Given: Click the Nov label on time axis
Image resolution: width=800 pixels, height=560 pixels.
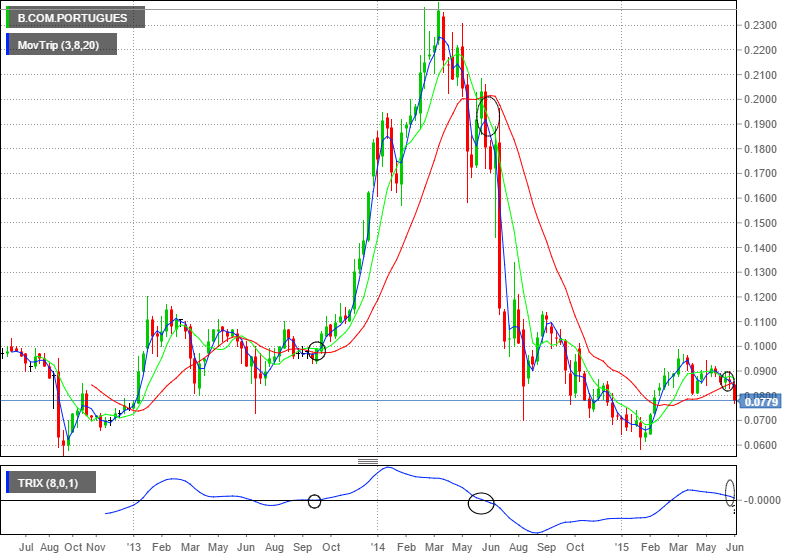Looking at the screenshot, I should click(95, 547).
